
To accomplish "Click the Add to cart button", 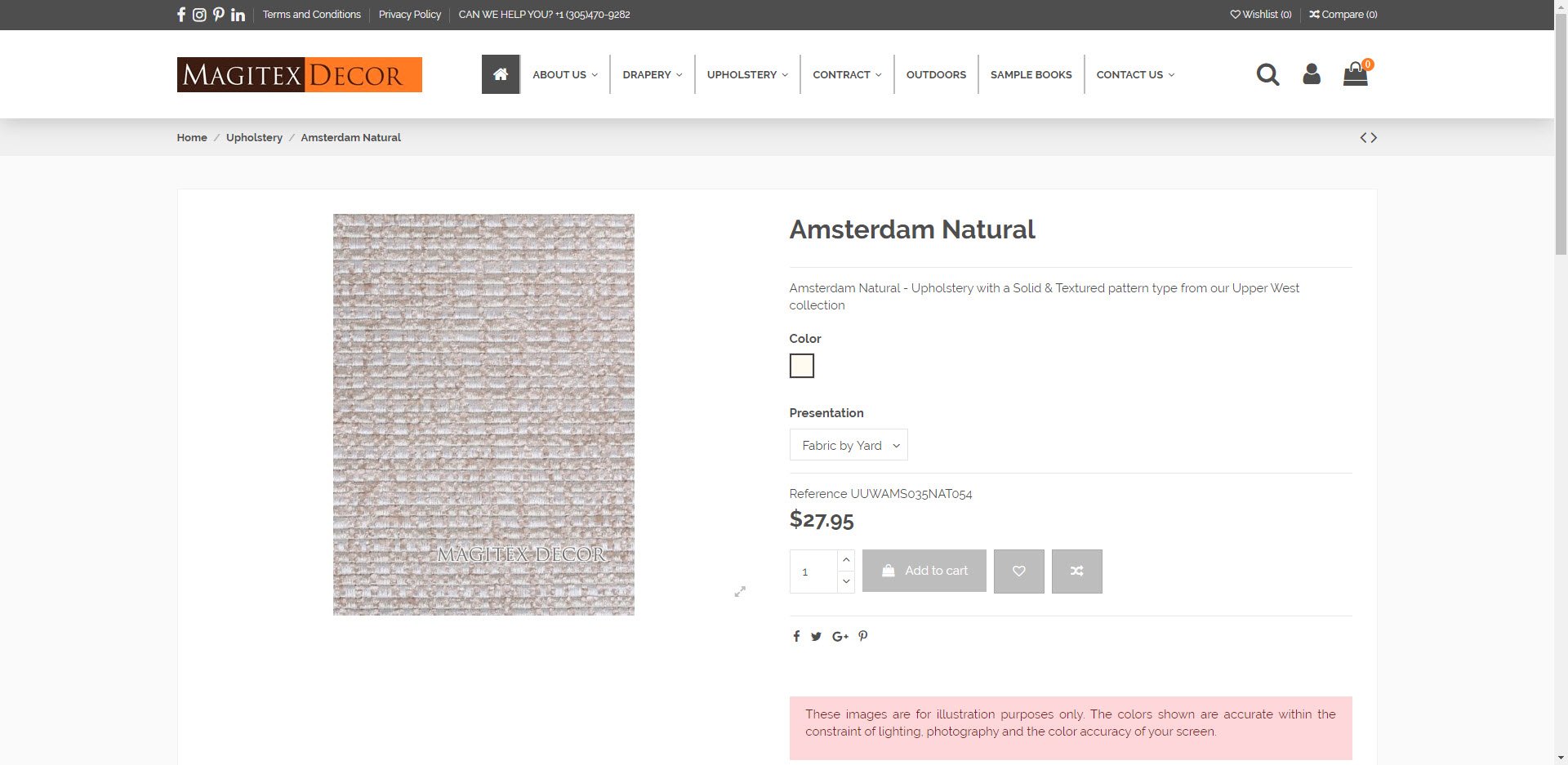I will pos(924,571).
